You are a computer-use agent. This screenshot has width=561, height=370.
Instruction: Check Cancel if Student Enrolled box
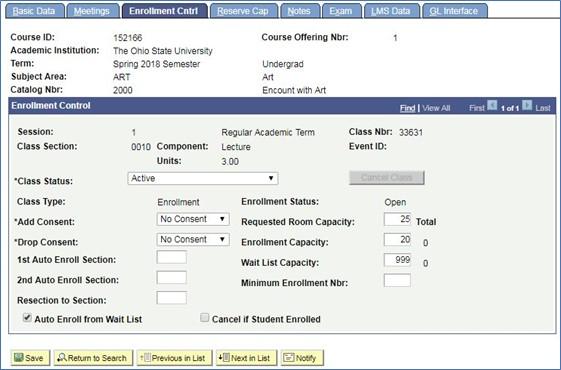pos(204,317)
